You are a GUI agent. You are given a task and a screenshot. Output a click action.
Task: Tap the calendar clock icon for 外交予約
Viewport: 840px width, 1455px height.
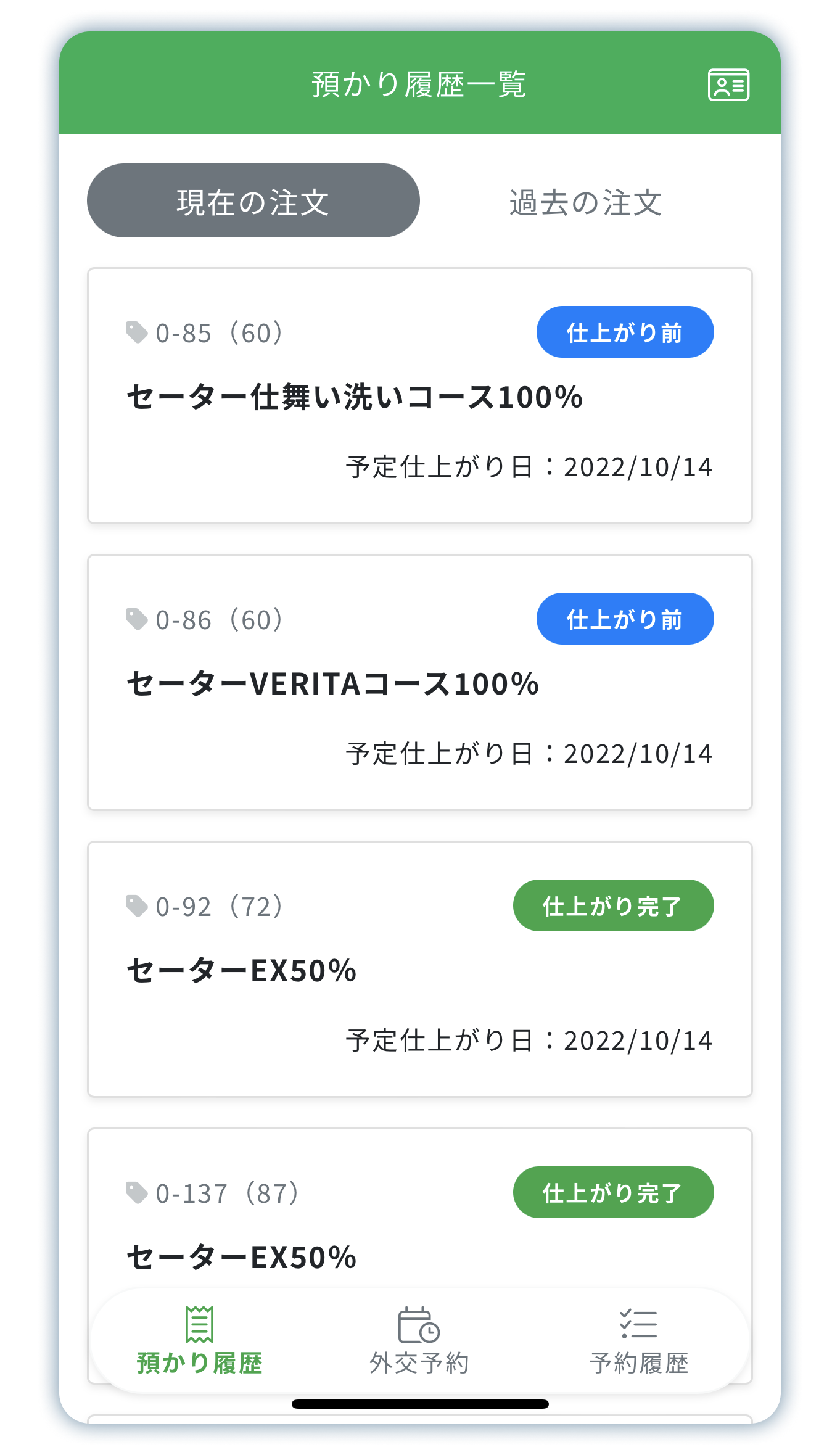click(419, 1325)
